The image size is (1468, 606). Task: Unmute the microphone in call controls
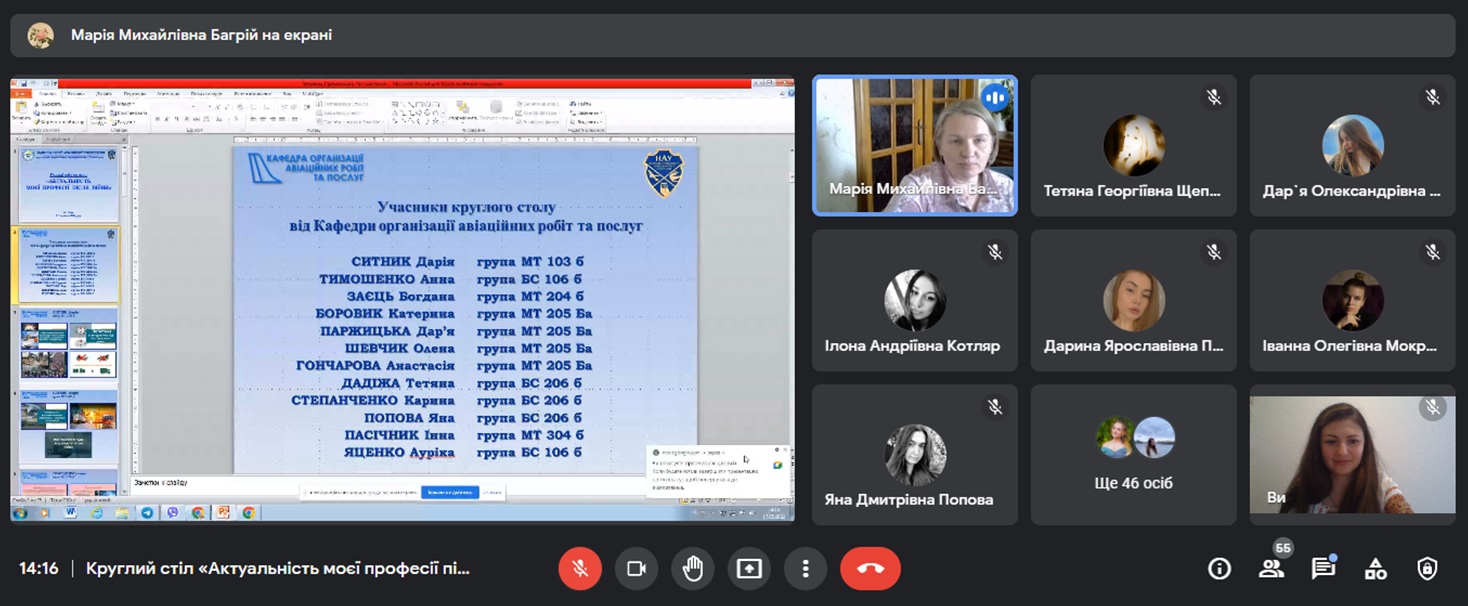[x=580, y=569]
